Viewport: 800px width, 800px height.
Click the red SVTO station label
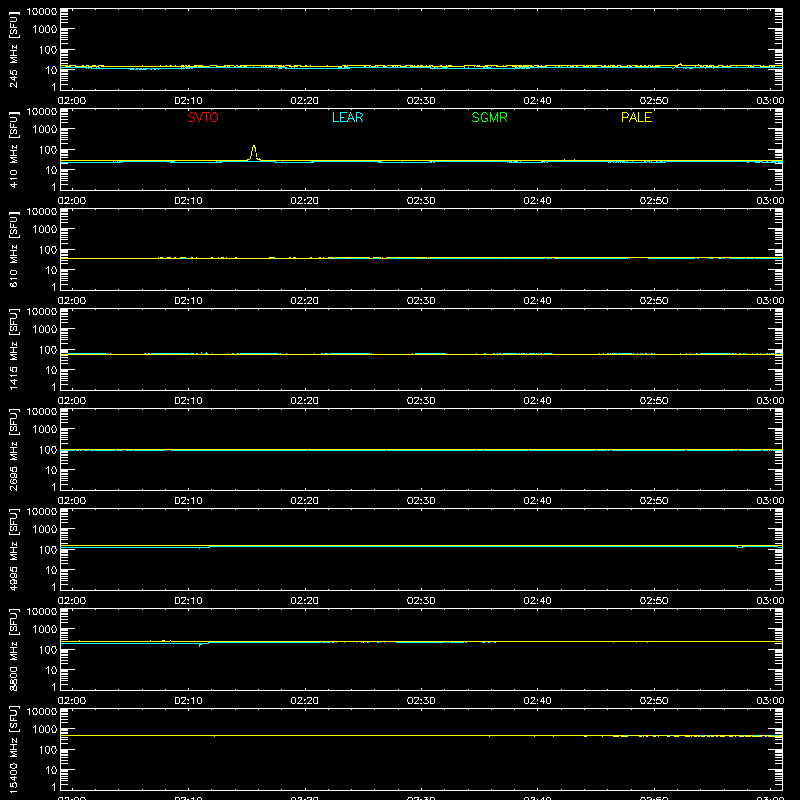tap(203, 117)
